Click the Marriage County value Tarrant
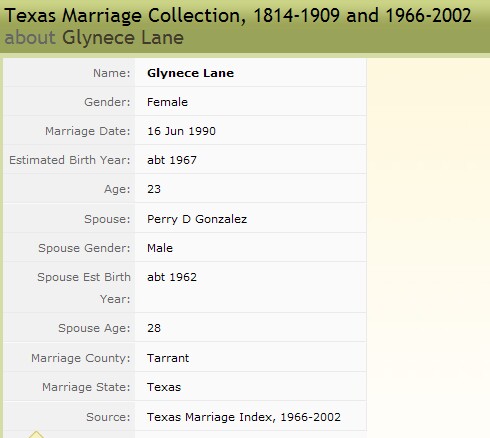 tap(168, 358)
